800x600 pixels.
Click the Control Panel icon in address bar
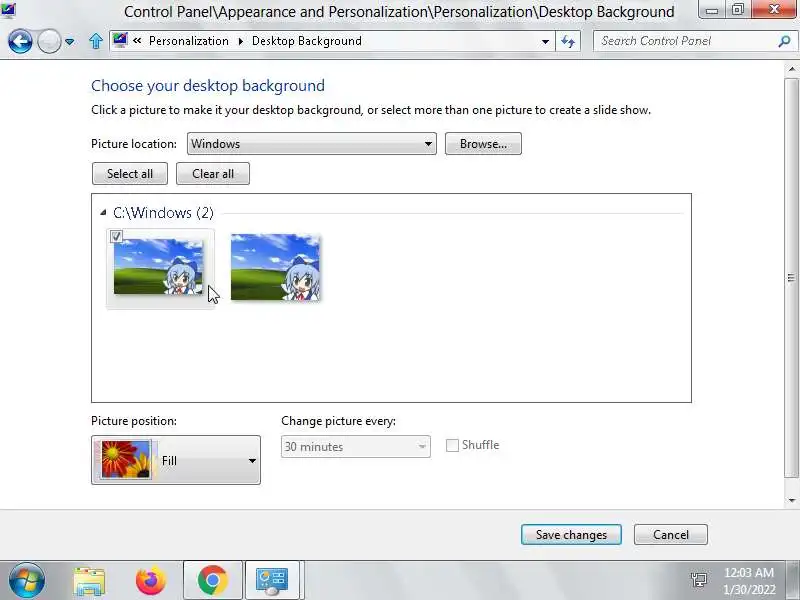pyautogui.click(x=120, y=40)
